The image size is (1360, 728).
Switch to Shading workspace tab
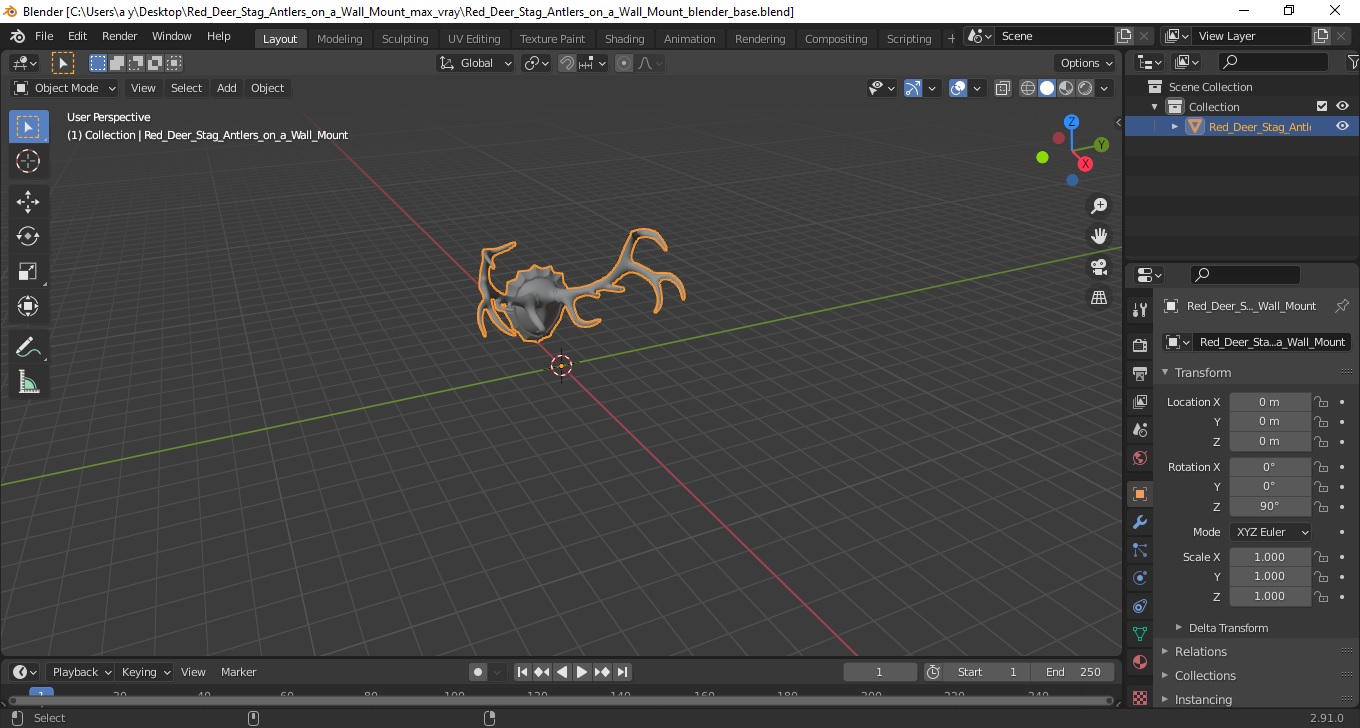click(625, 39)
